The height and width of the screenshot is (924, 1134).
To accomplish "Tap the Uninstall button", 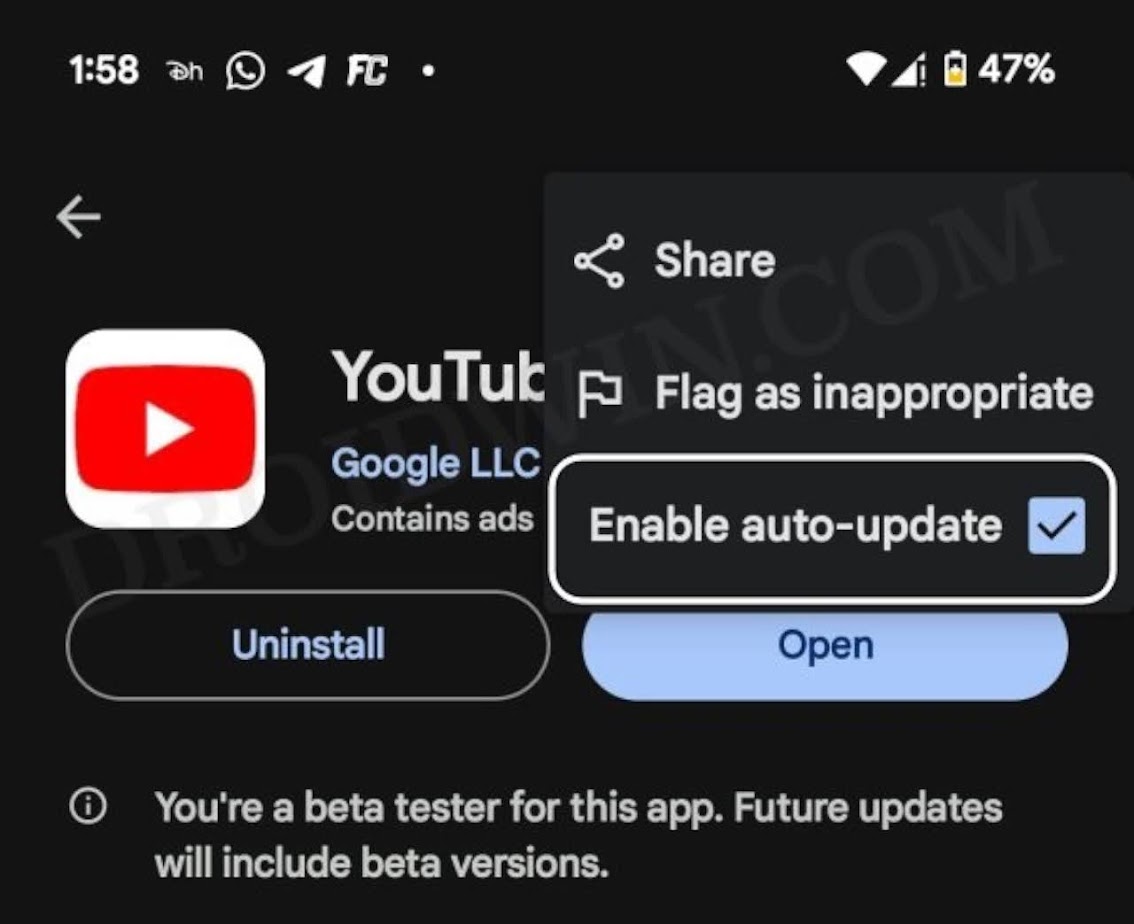I will pos(308,645).
